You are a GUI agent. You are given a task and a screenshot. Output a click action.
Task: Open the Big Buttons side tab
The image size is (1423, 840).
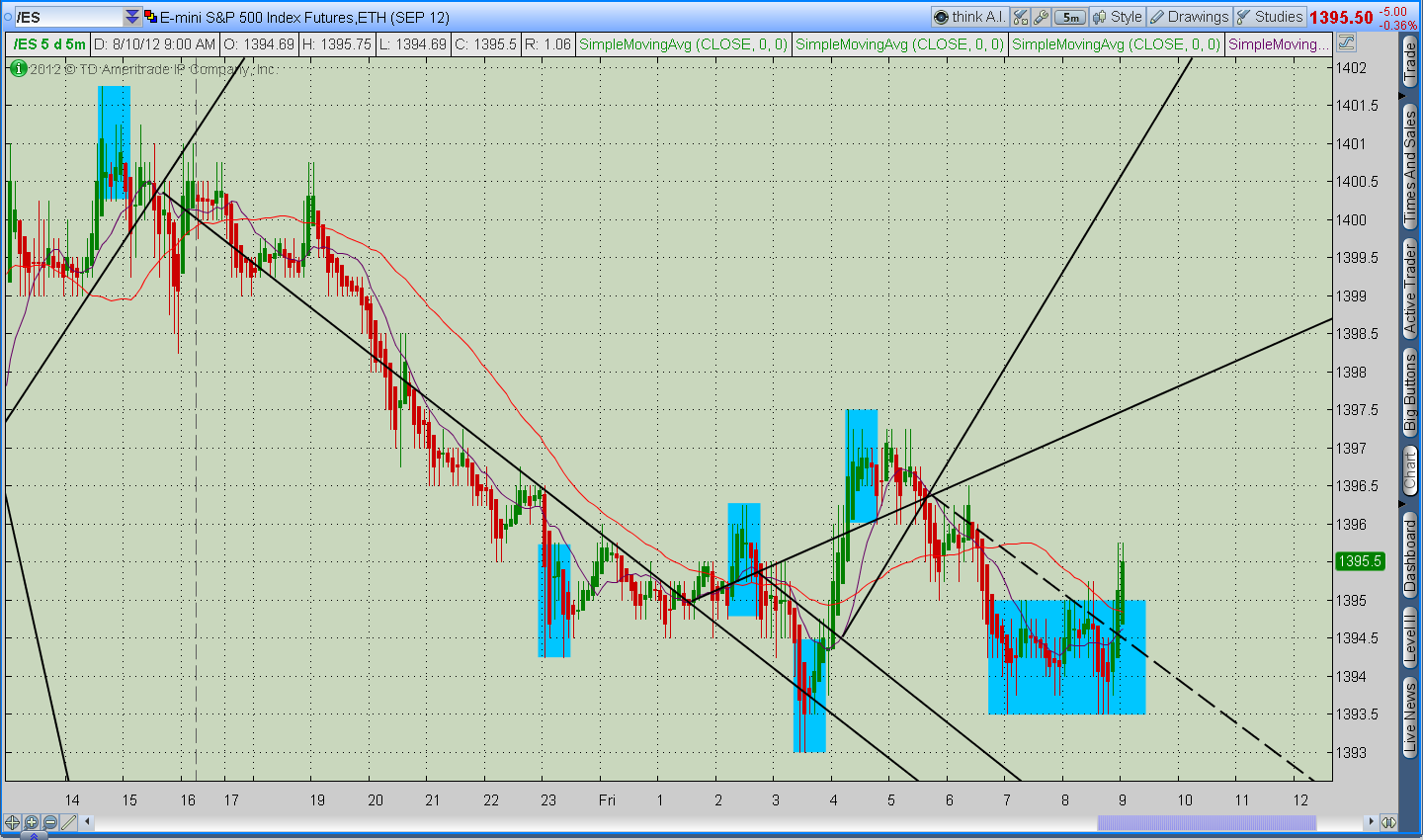click(x=1410, y=391)
